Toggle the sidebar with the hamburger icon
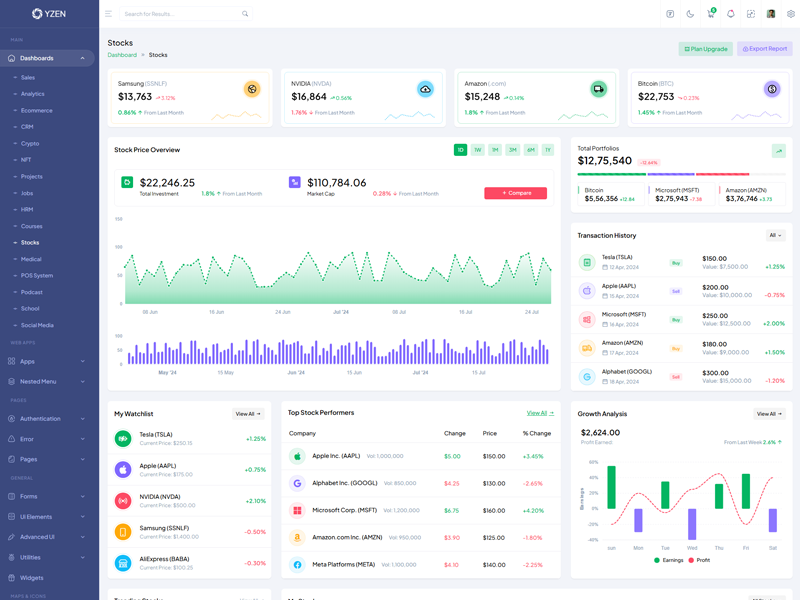The width and height of the screenshot is (800, 600). click(108, 14)
